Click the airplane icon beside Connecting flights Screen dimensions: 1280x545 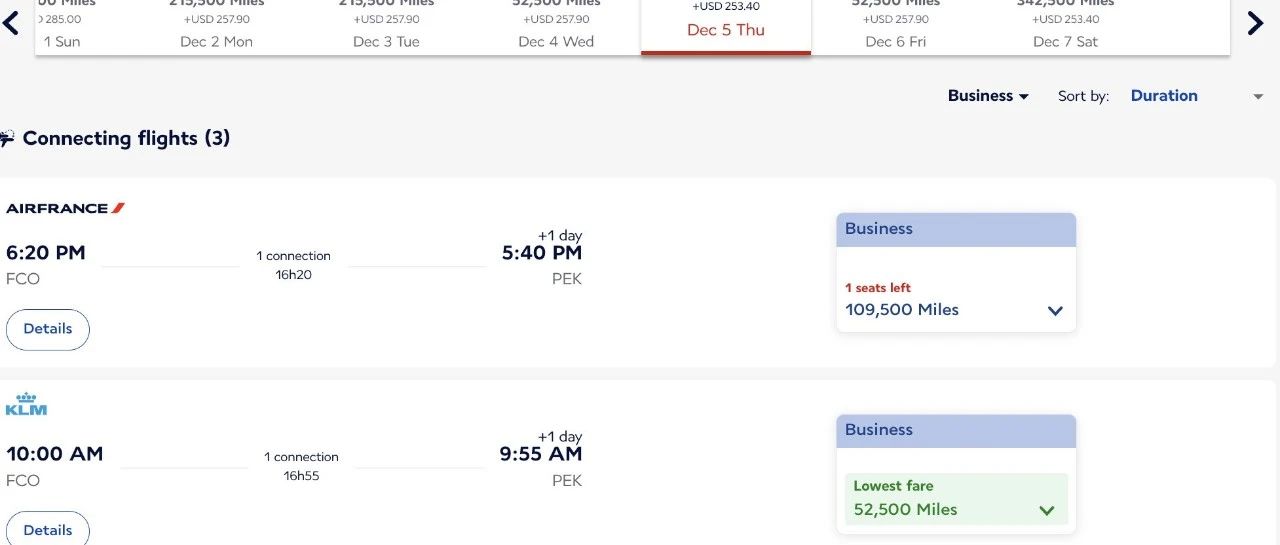[7, 139]
